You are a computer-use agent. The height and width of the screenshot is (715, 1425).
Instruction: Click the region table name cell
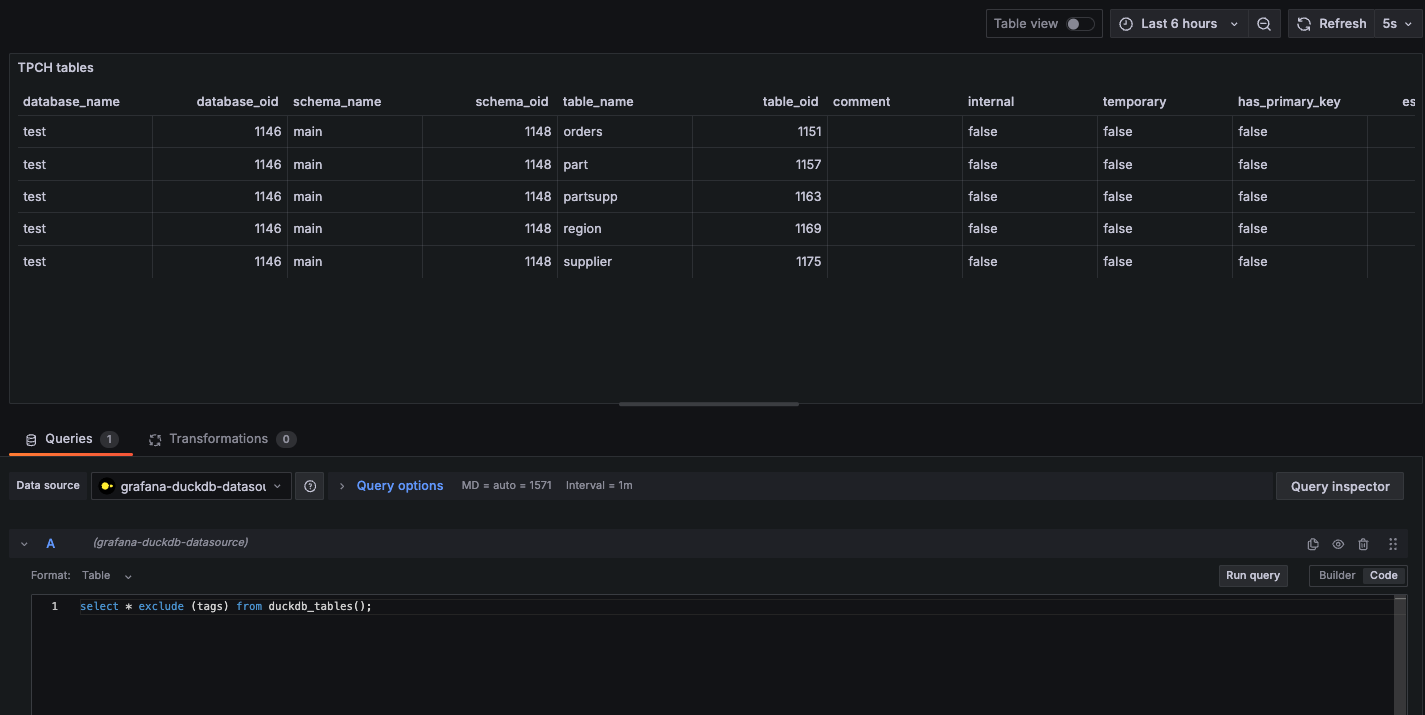tap(624, 229)
